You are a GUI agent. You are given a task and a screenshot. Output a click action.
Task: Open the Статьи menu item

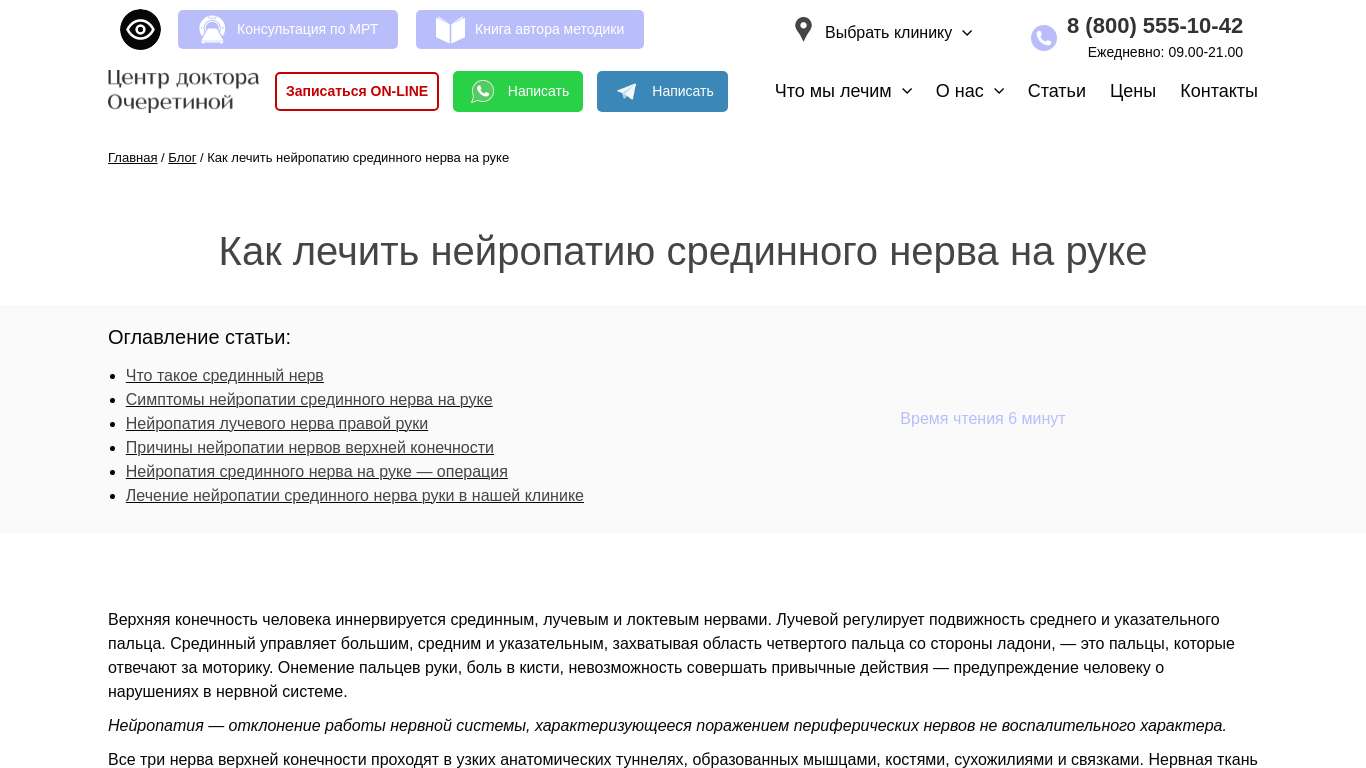coord(1056,91)
